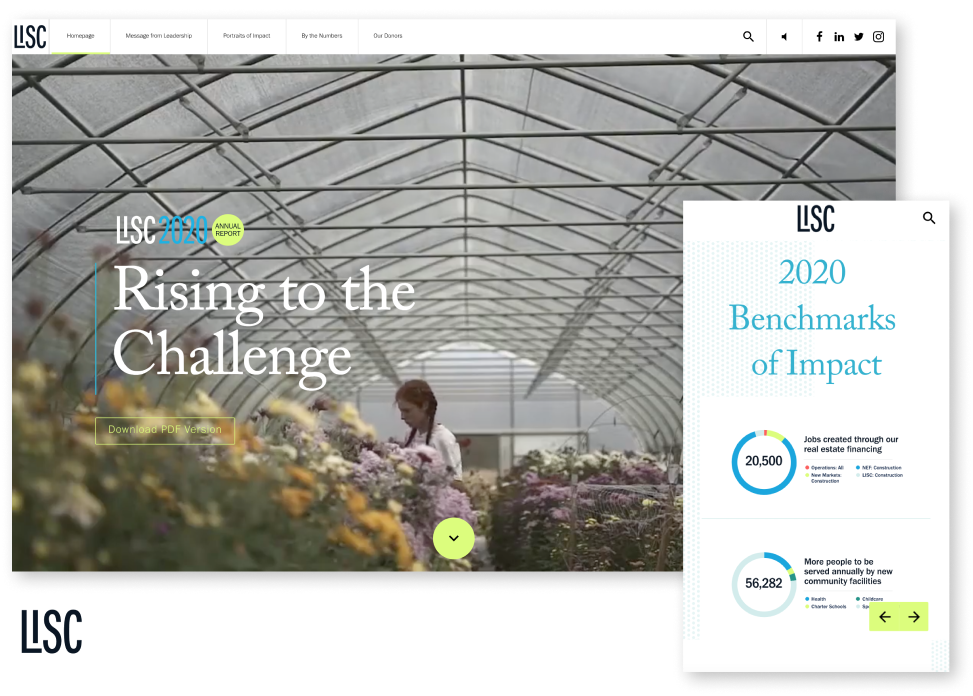Open the search icon in the top navigation
Image resolution: width=973 pixels, height=696 pixels.
click(x=747, y=36)
